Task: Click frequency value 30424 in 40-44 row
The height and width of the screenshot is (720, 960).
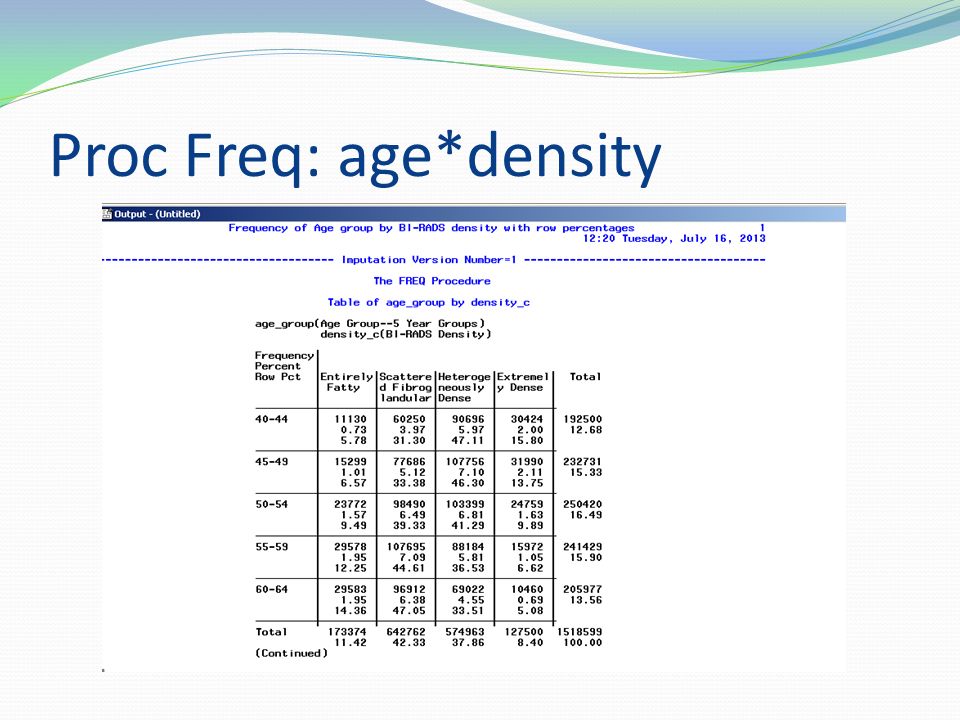Action: click(x=527, y=419)
